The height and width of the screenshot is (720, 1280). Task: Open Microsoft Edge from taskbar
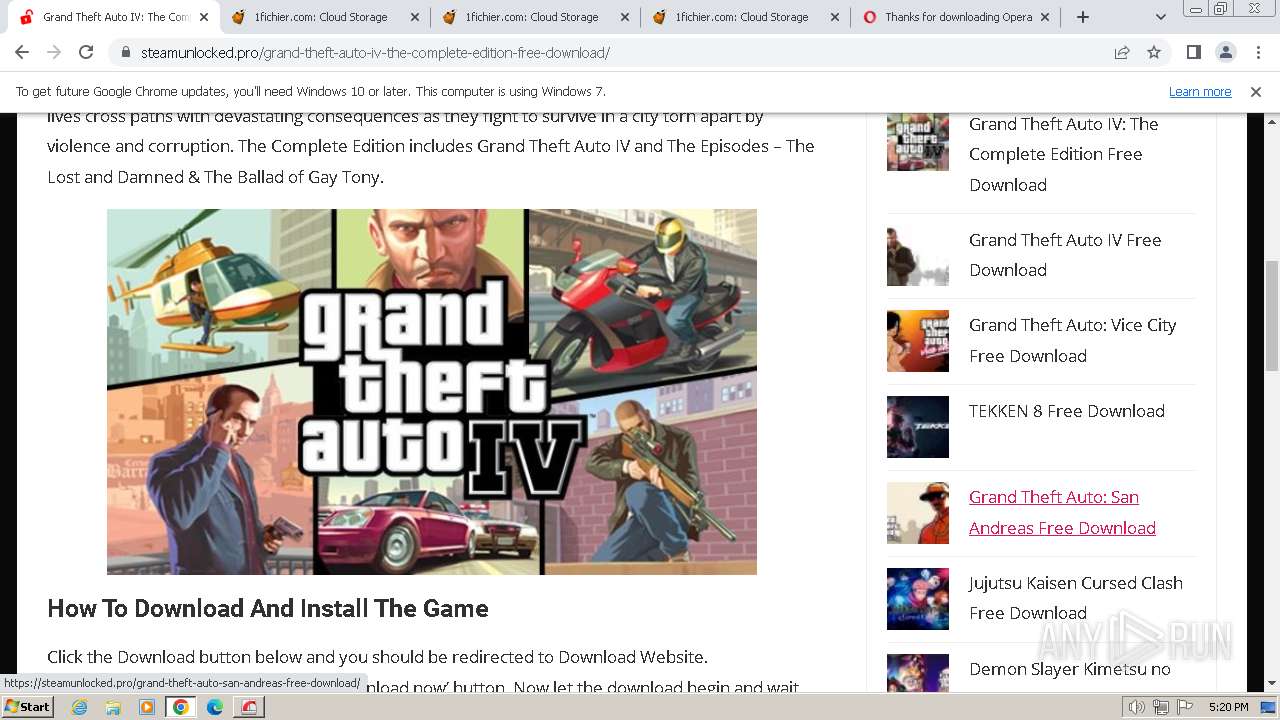coord(215,707)
